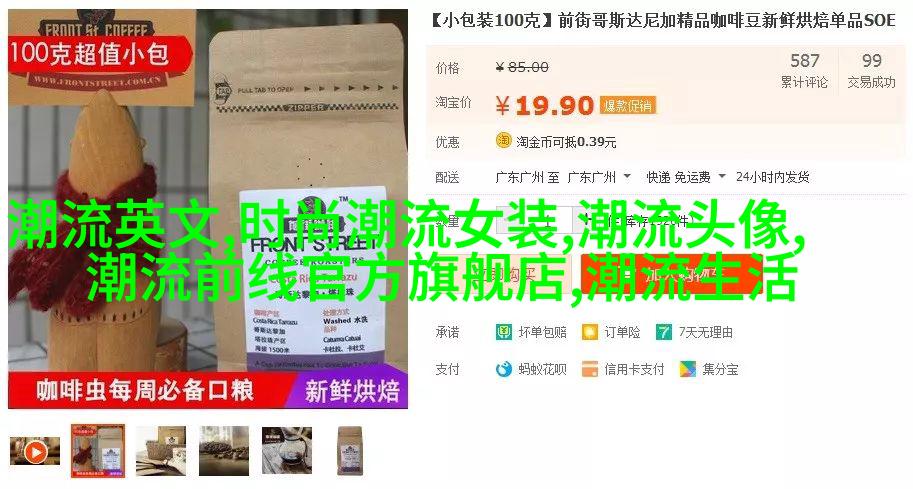913x489 pixels.
Task: Click the 爆款促销 promotion tag
Action: click(628, 106)
